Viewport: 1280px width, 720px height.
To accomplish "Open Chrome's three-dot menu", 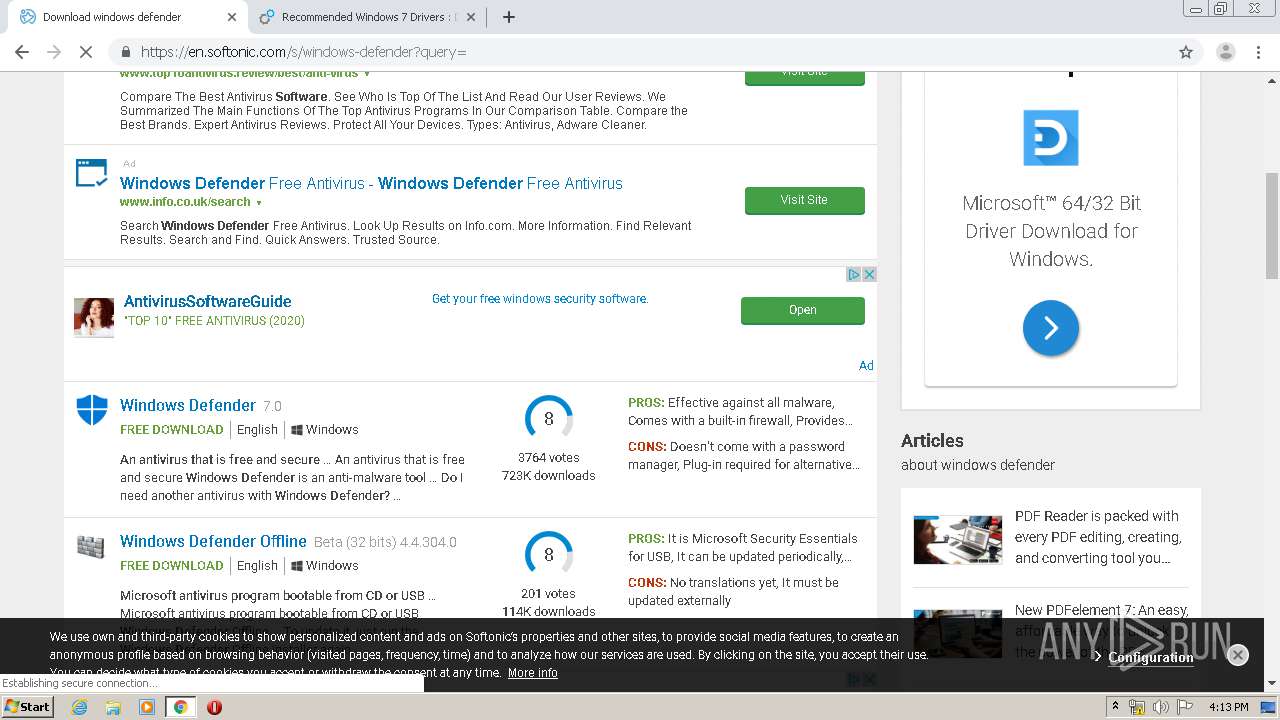I will (x=1259, y=52).
